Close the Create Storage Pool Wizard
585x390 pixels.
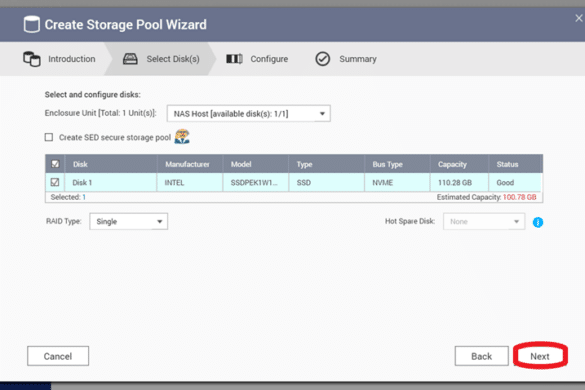tap(579, 18)
